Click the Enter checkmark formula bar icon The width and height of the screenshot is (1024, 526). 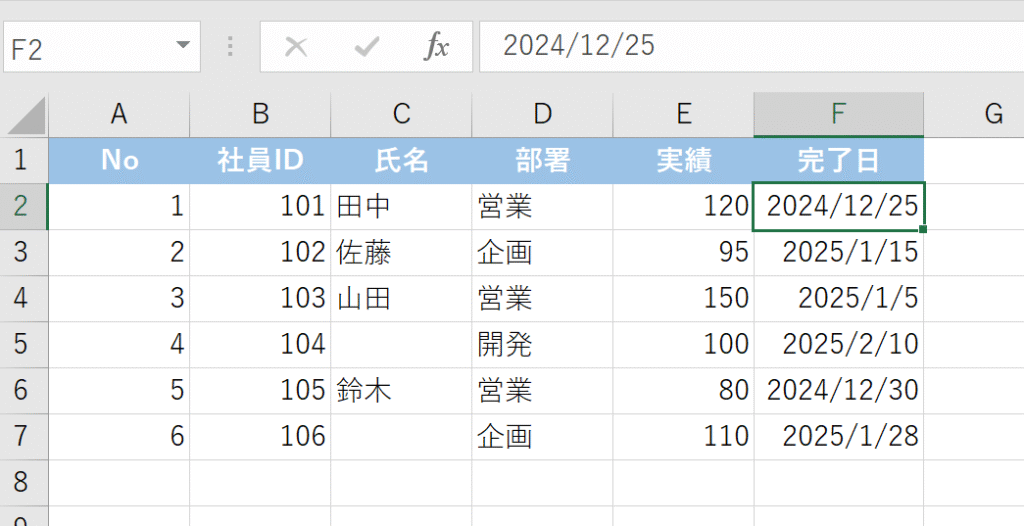coord(367,46)
